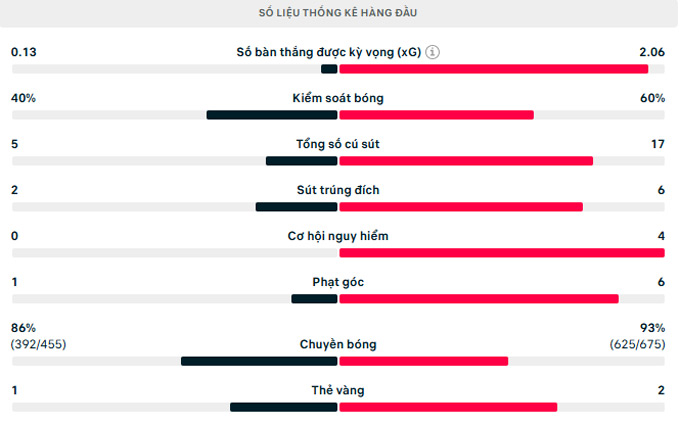Click the (392/455) pass count text
The width and height of the screenshot is (680, 425).
39,344
